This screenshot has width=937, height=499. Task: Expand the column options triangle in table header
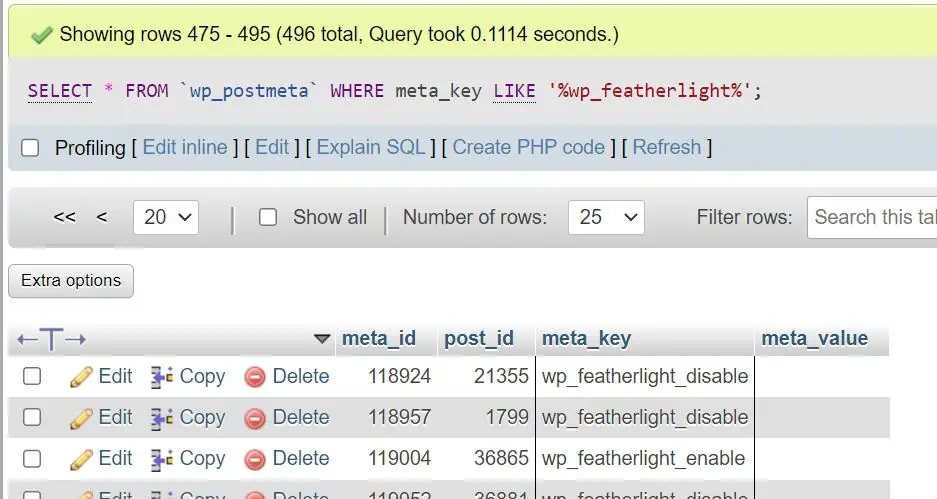(x=321, y=339)
